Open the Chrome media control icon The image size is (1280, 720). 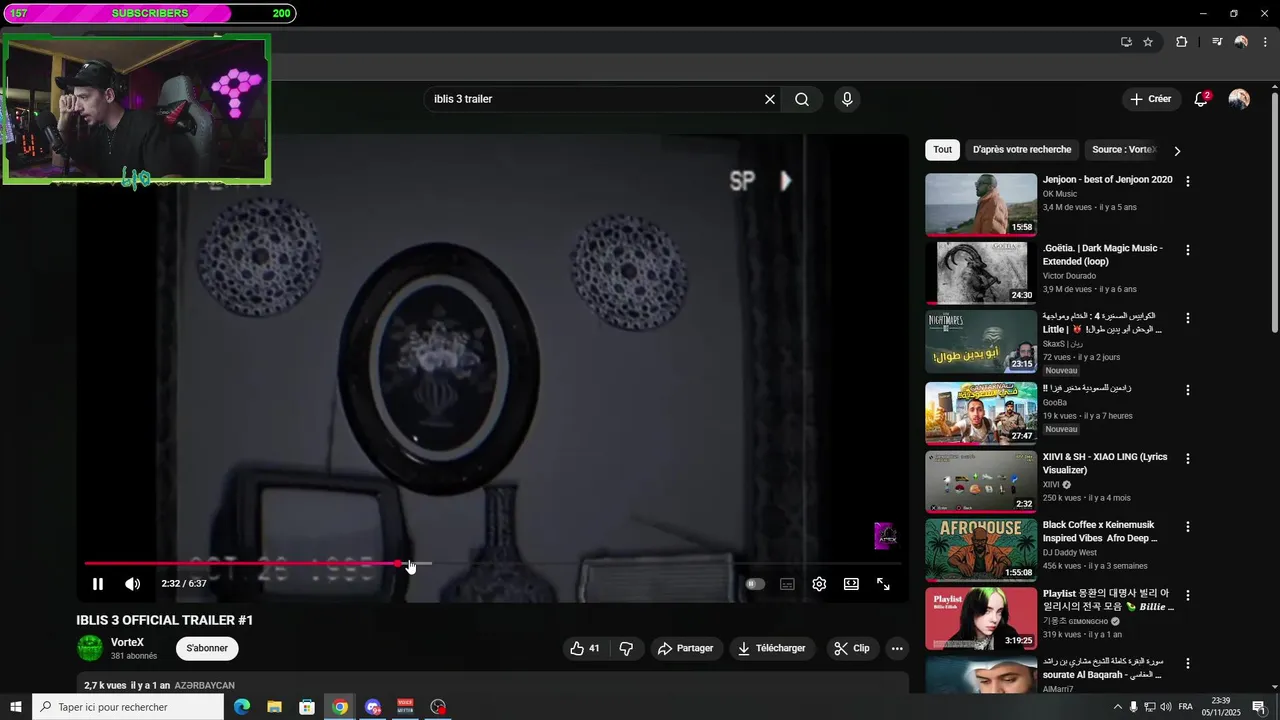1217,42
